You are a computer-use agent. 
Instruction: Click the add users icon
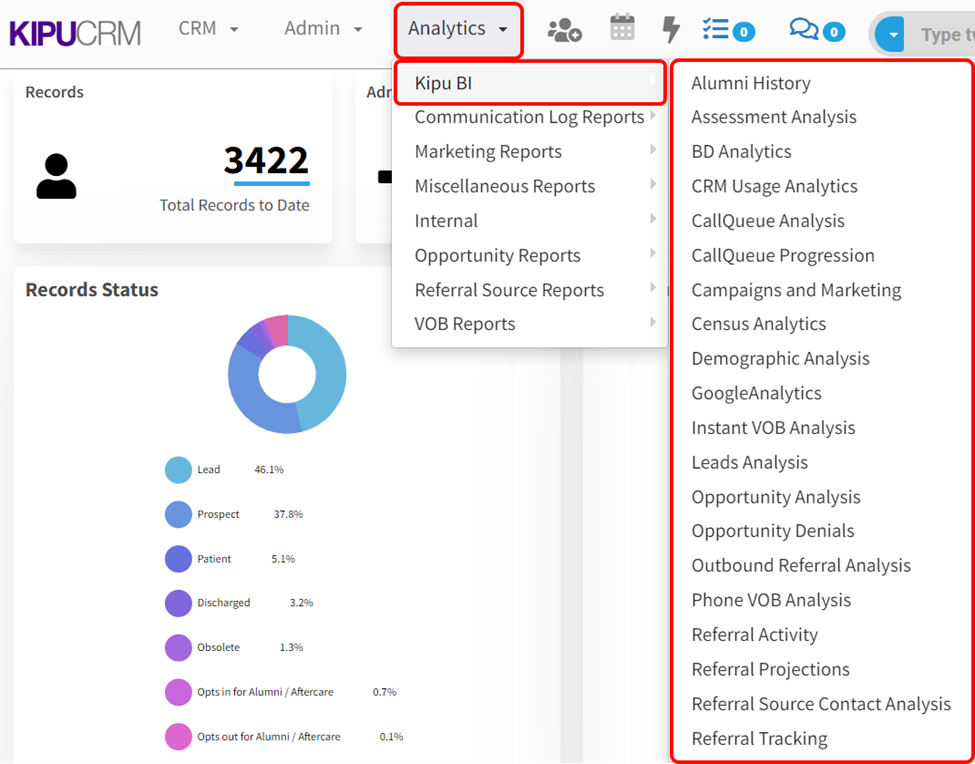click(564, 30)
